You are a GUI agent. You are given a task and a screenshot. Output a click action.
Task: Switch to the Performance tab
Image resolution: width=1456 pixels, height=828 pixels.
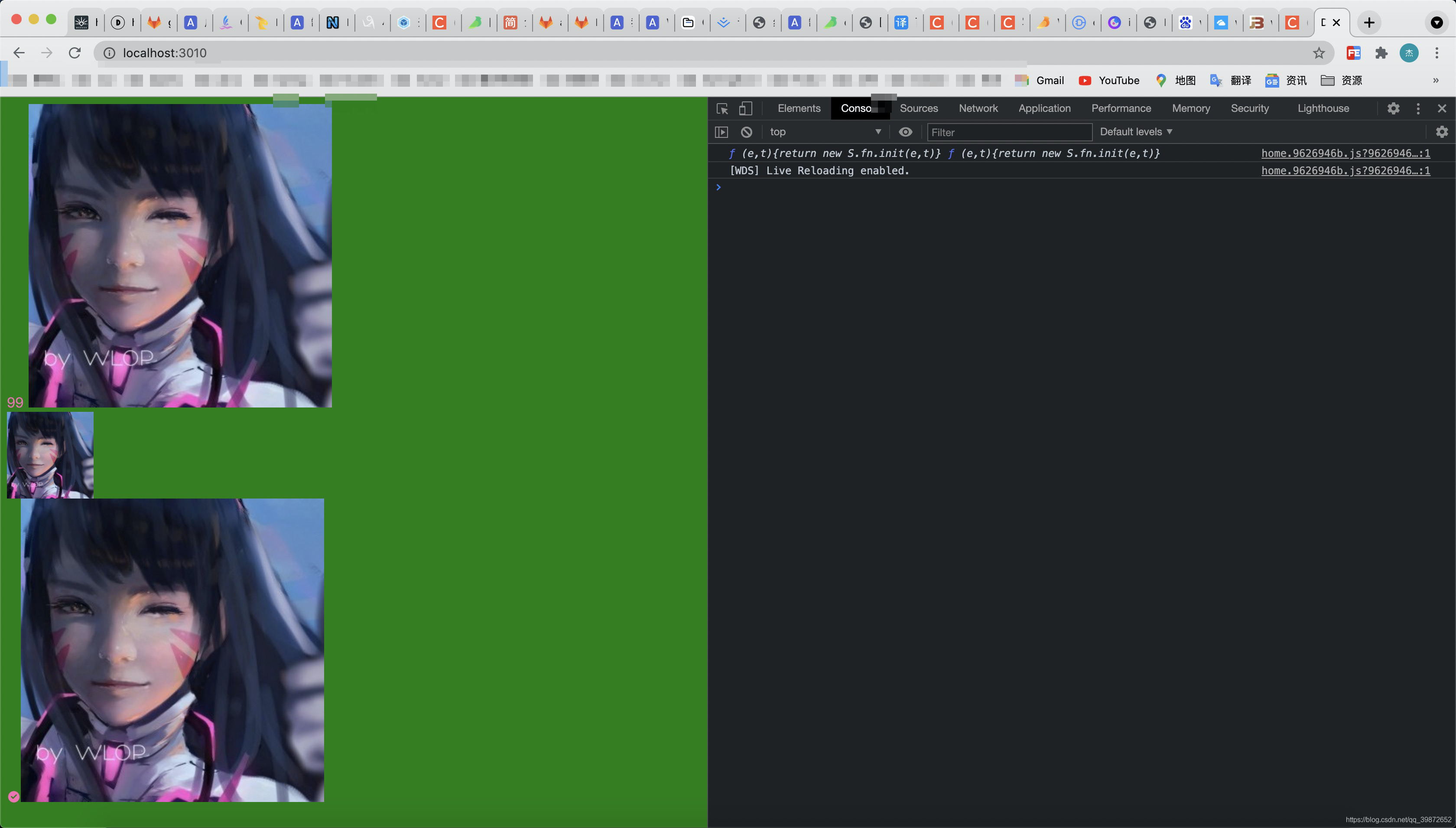[1121, 108]
